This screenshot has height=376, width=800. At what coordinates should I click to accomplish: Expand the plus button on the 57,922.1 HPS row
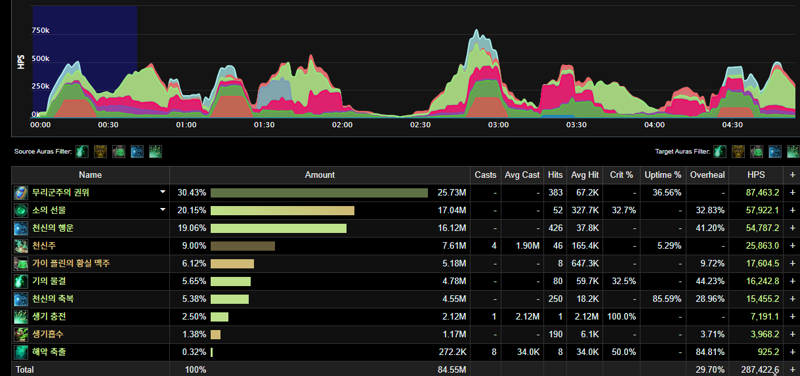coord(792,210)
